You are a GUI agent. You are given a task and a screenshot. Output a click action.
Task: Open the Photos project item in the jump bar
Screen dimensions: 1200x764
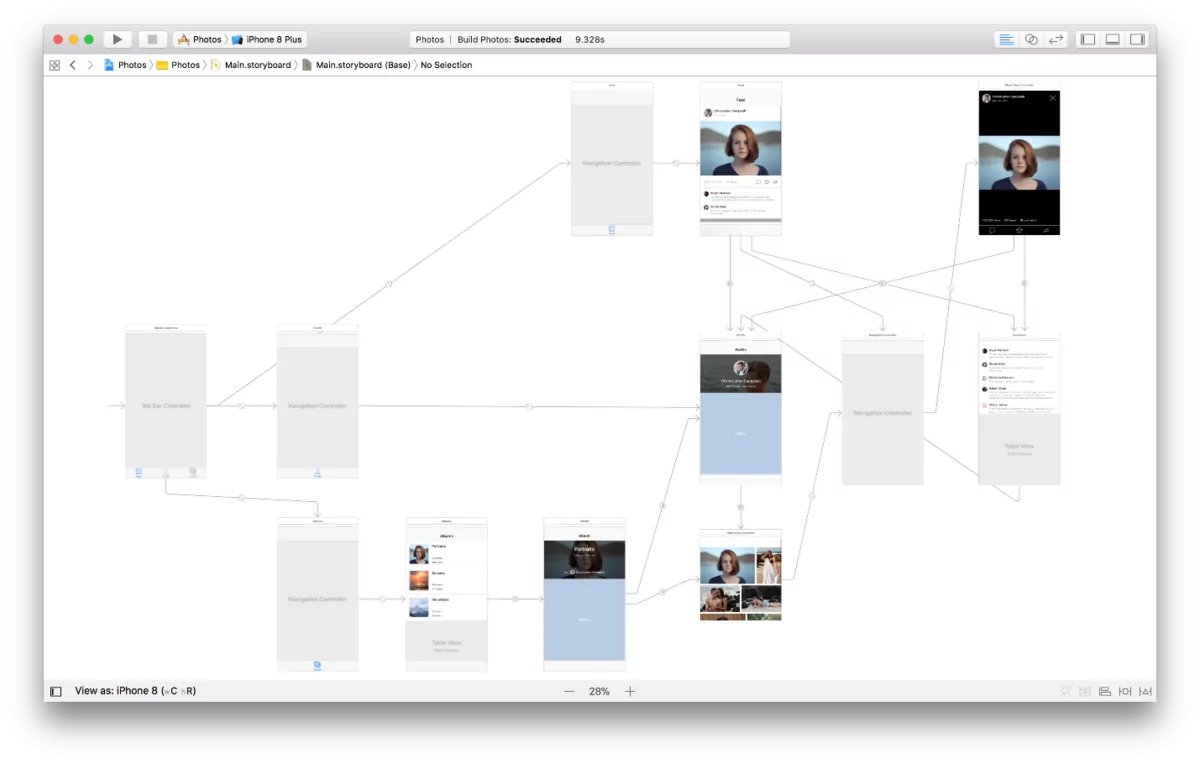(125, 65)
